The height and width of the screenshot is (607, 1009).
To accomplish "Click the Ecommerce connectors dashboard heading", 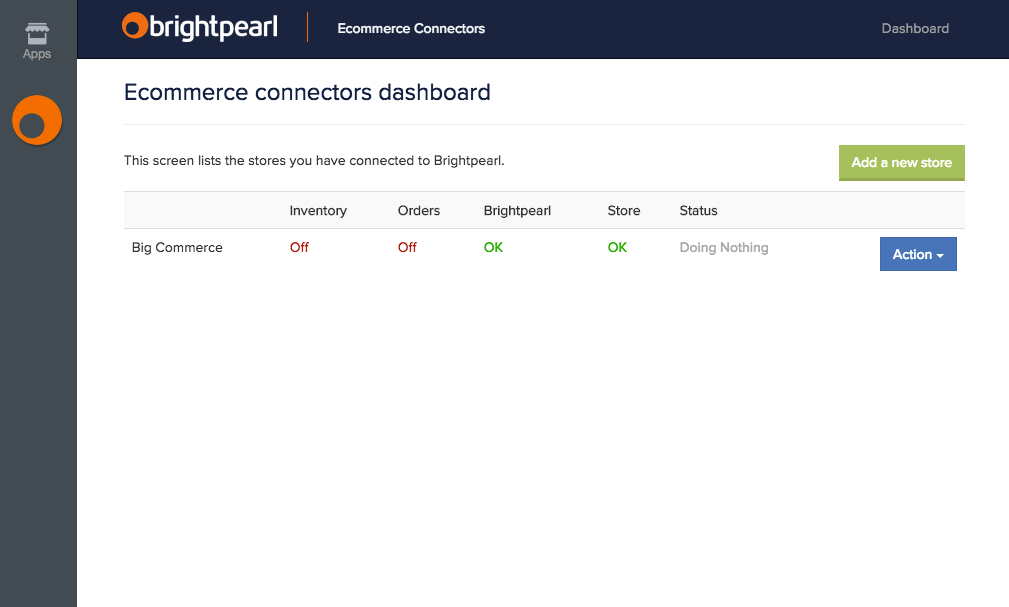I will [x=306, y=92].
